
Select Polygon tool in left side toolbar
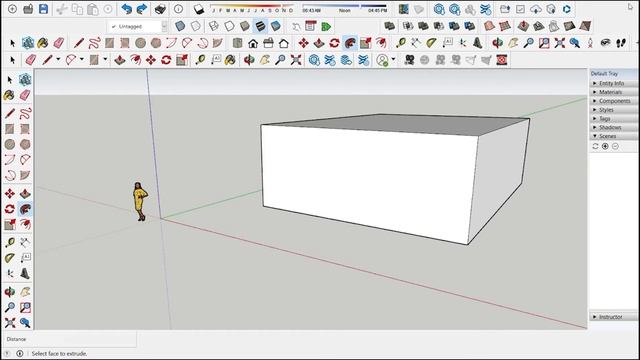(25, 144)
